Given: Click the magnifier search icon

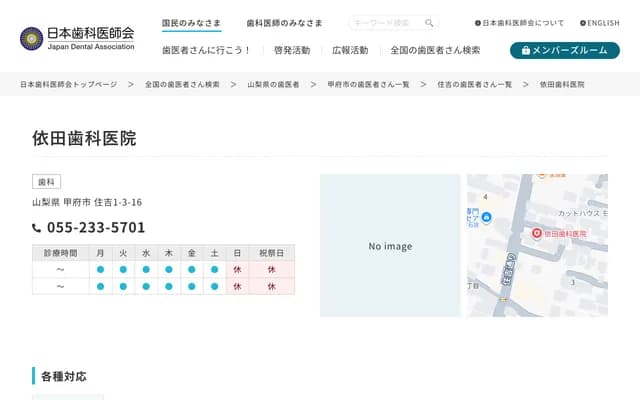Looking at the screenshot, I should click(429, 23).
